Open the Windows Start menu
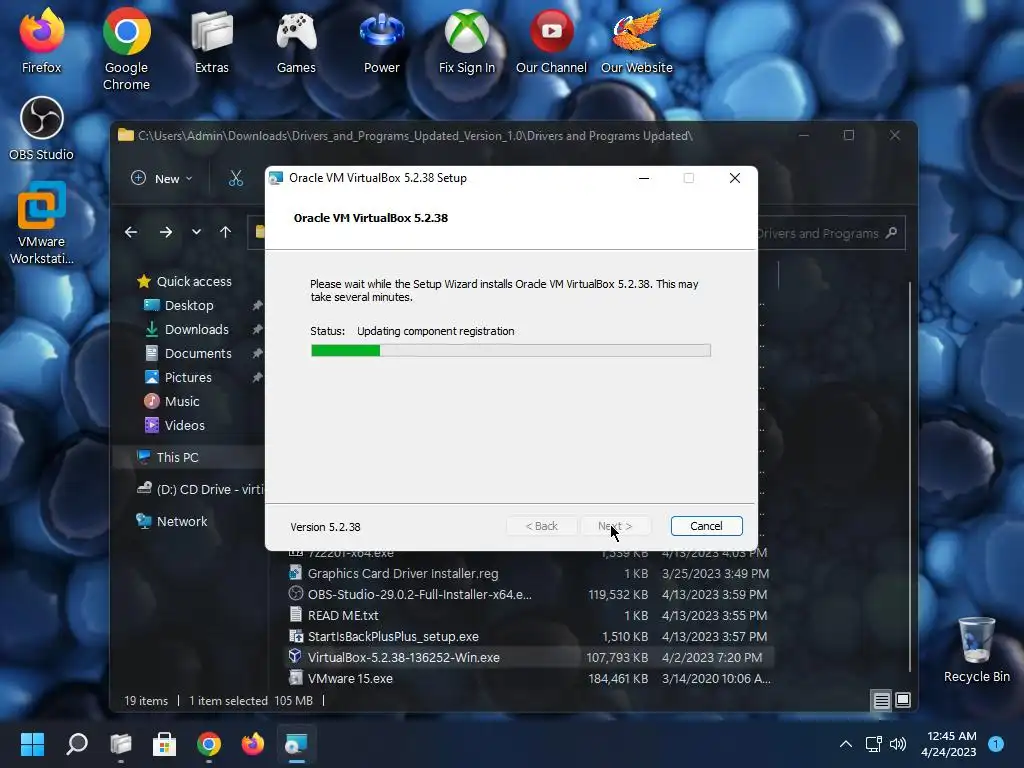 tap(32, 744)
